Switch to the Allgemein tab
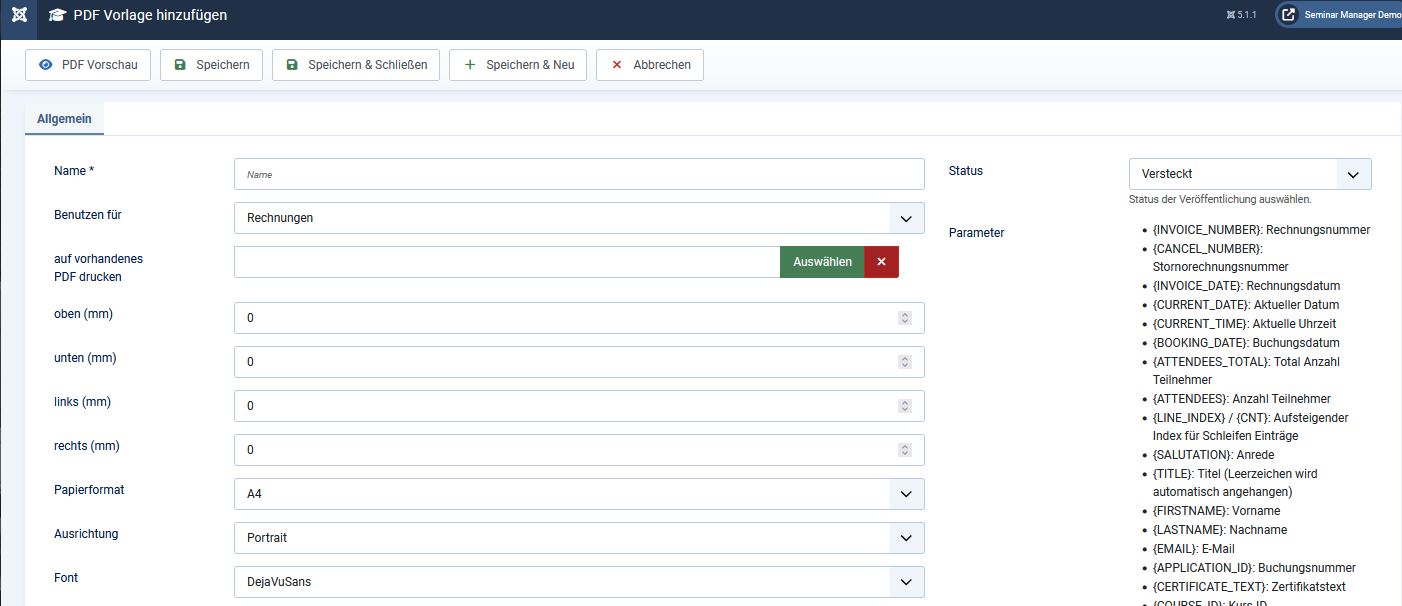This screenshot has height=606, width=1402. (x=64, y=119)
